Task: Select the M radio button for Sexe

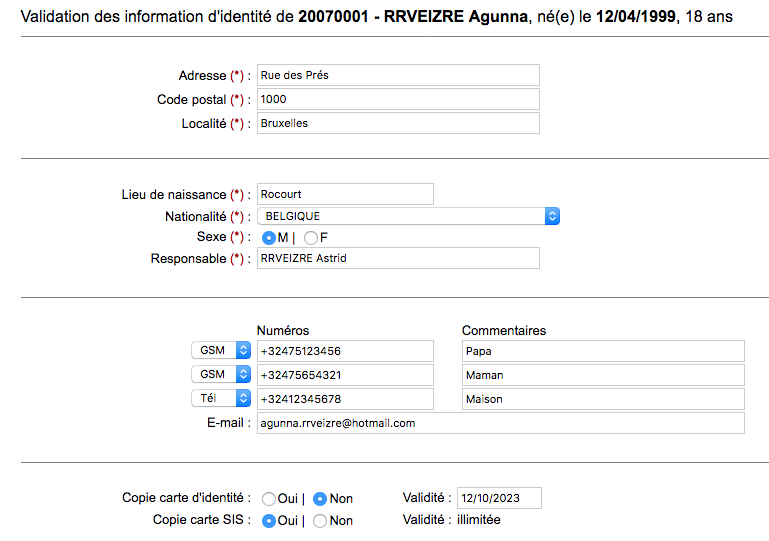Action: 268,238
